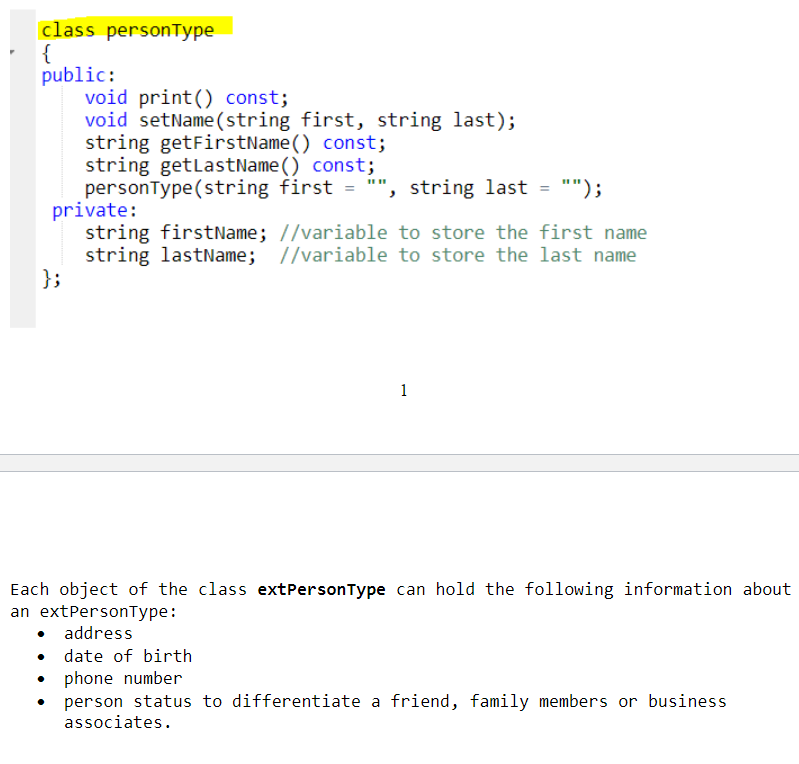Click the 'public:' access specifier
The width and height of the screenshot is (799, 764).
click(x=78, y=75)
